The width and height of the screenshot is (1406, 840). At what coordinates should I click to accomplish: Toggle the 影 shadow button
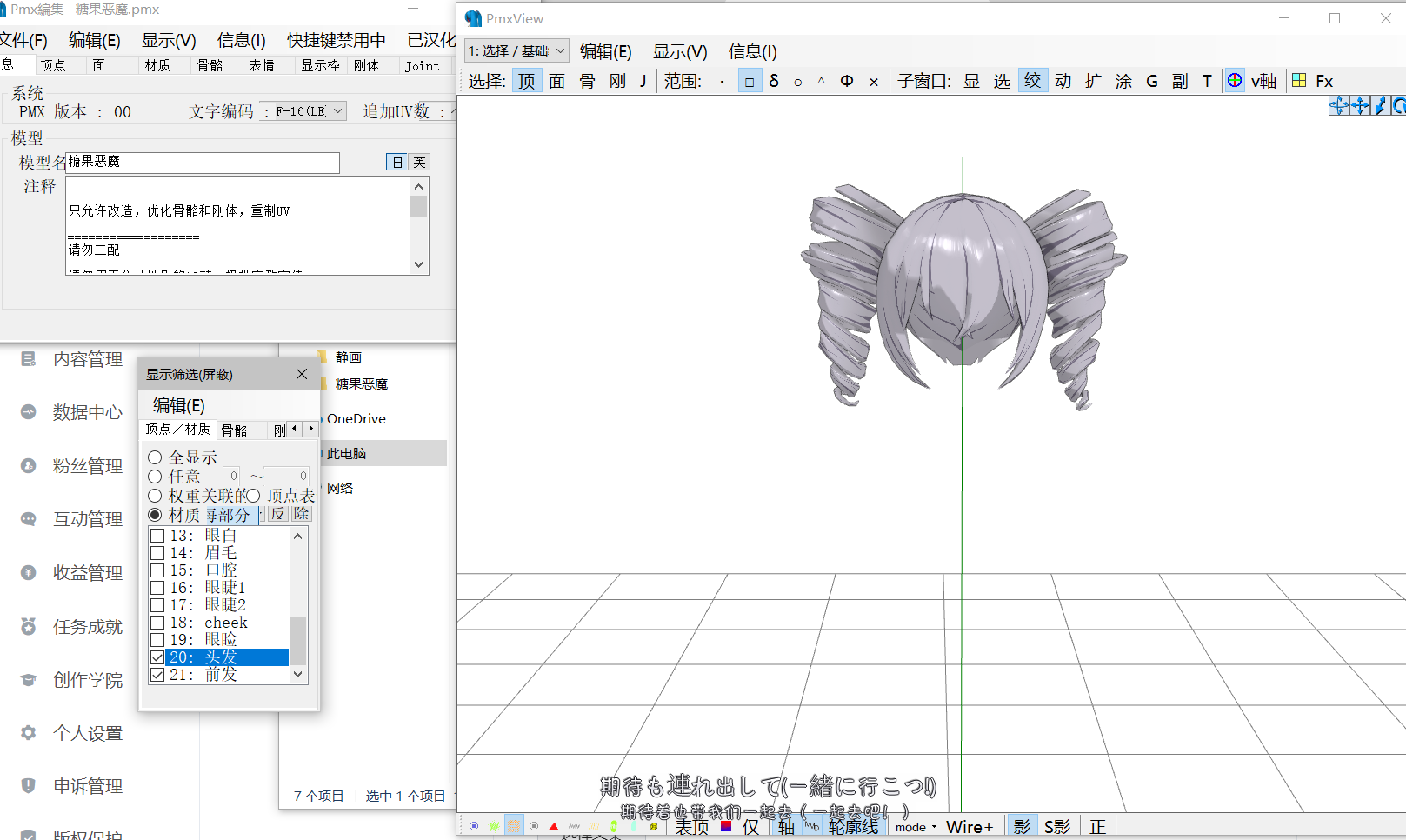1022,827
